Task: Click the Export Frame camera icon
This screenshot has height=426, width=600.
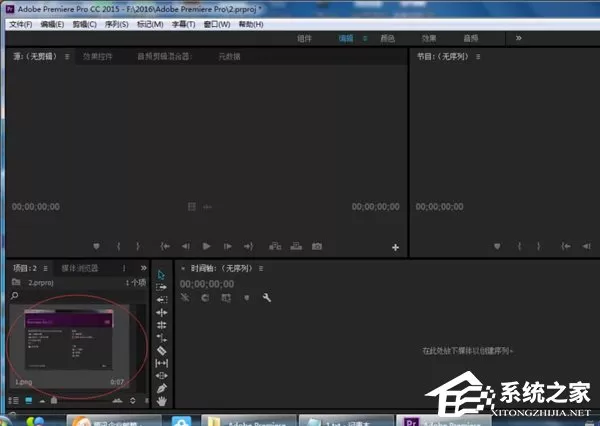Action: click(x=317, y=246)
